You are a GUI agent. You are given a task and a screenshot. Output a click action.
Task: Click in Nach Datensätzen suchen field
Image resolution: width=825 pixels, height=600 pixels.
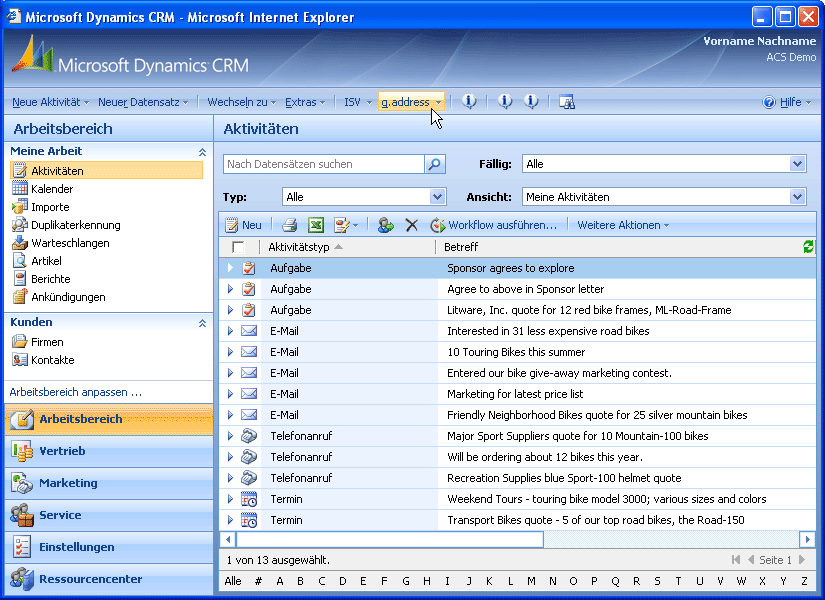coord(324,164)
